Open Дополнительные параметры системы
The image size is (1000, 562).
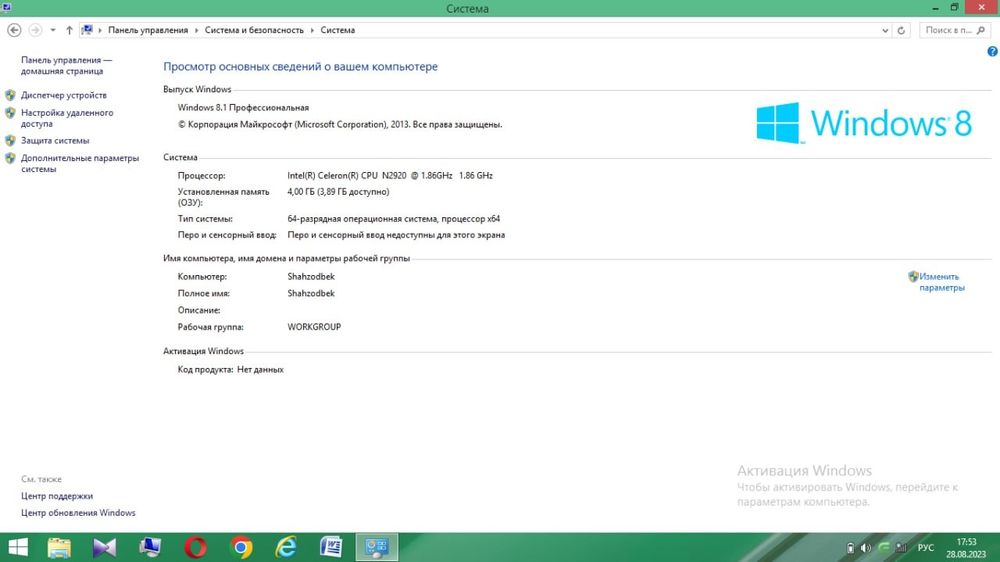pos(80,163)
